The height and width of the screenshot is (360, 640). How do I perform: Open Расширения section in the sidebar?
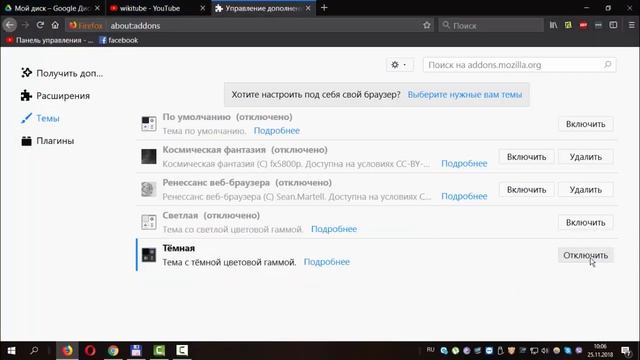pos(55,96)
